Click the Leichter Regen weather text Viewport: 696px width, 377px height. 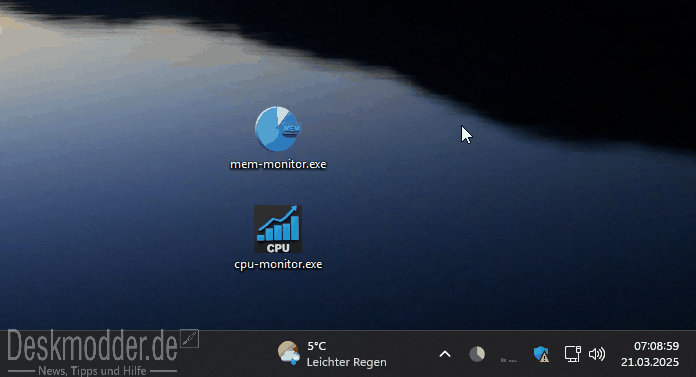pyautogui.click(x=347, y=362)
